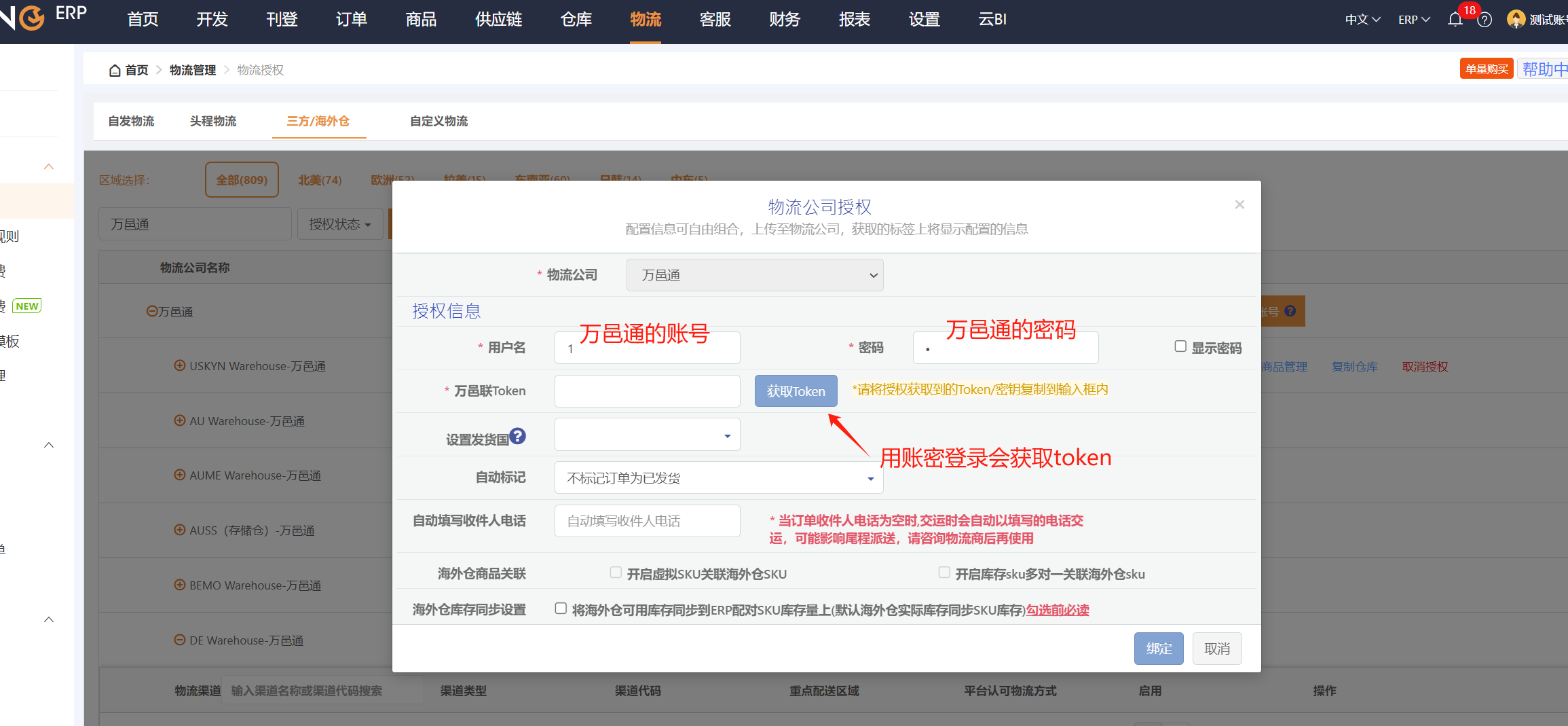Close the 物流公司授权 dialog
Image resolution: width=1568 pixels, height=726 pixels.
point(1239,204)
